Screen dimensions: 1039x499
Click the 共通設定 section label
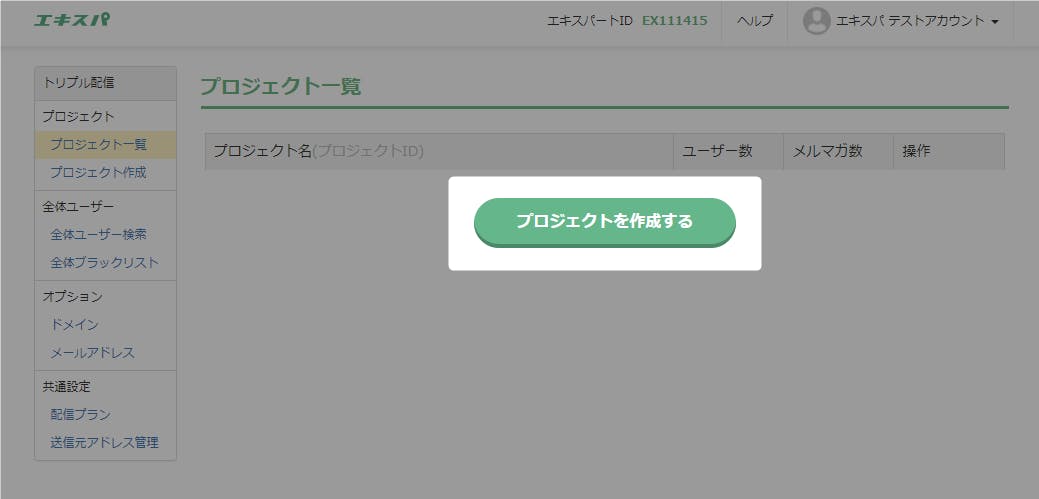pyautogui.click(x=66, y=386)
